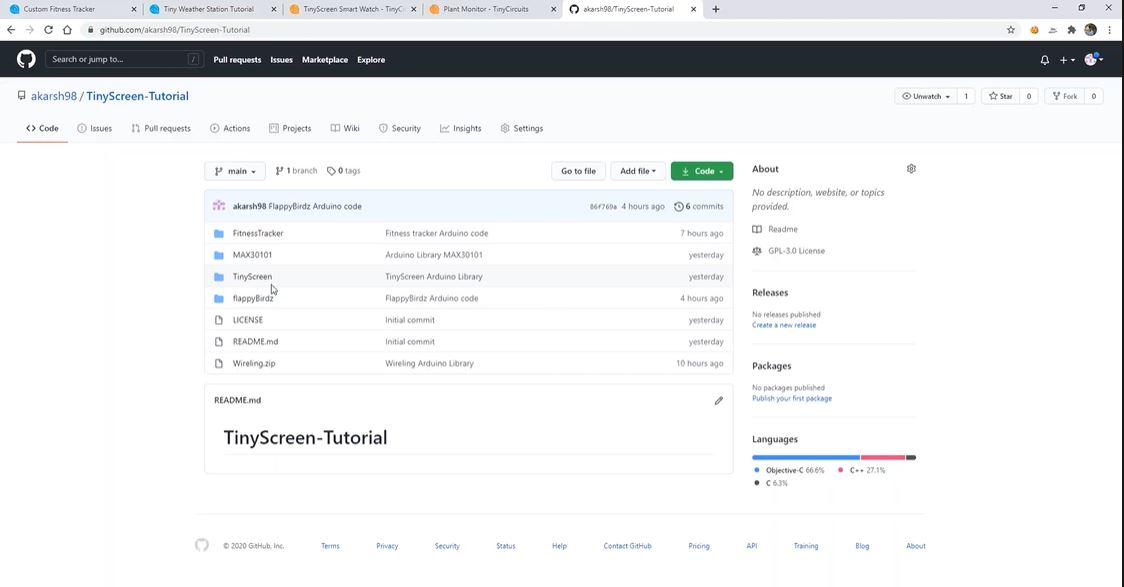This screenshot has height=587, width=1124.
Task: Focus the Search or jump to field
Action: pyautogui.click(x=124, y=59)
